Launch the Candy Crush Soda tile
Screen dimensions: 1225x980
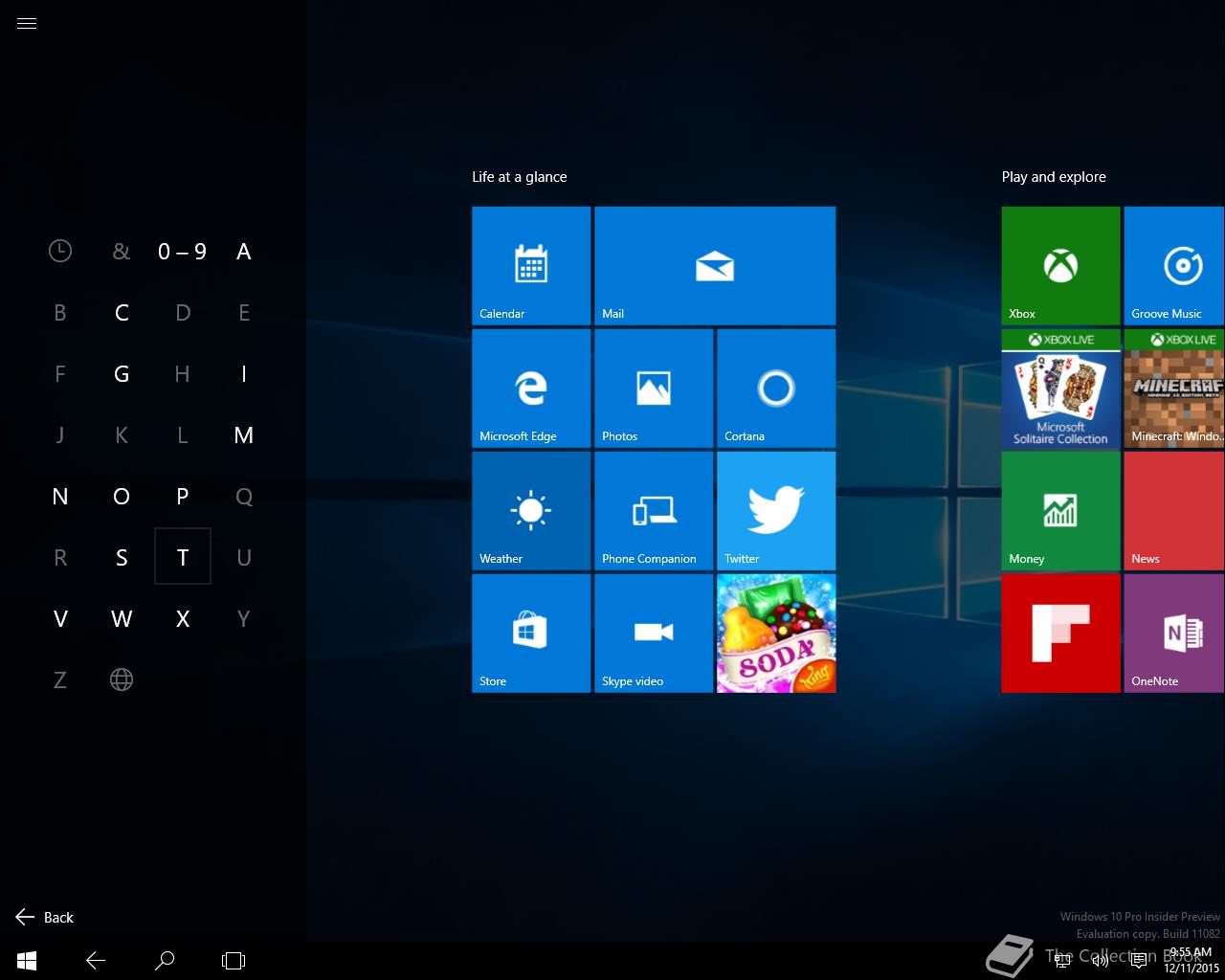[x=776, y=634]
